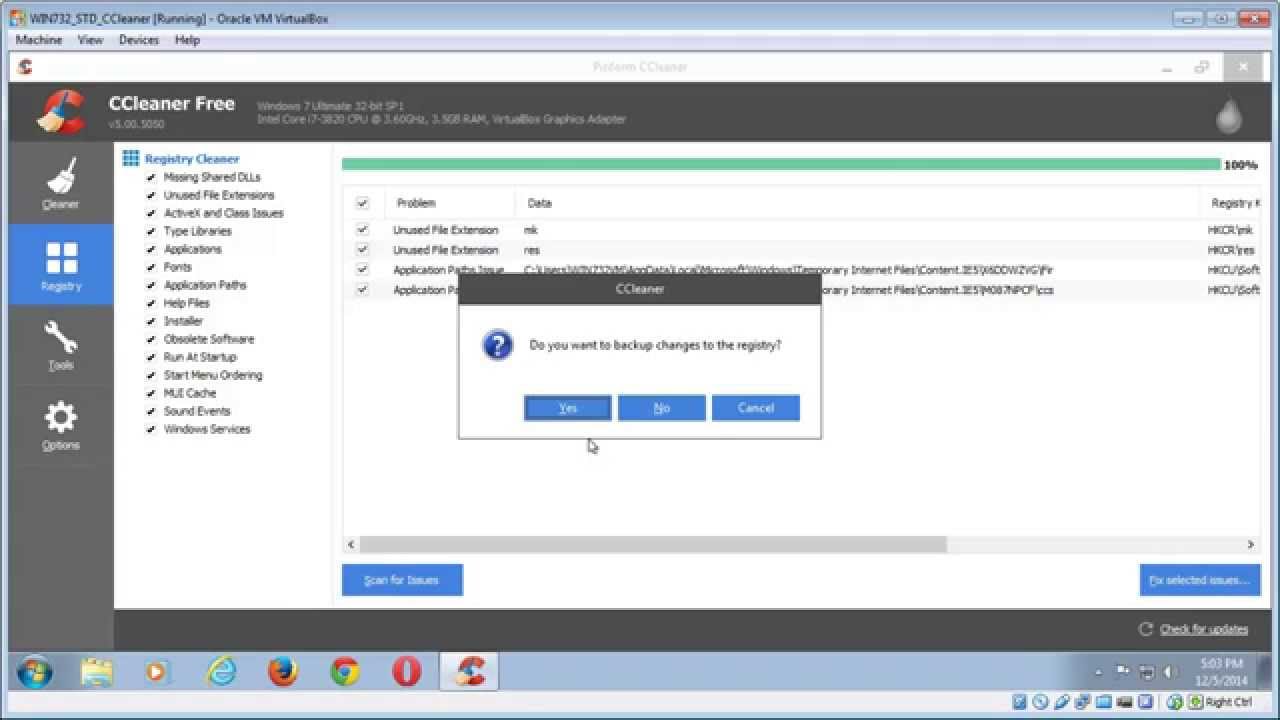Viewport: 1280px width, 720px height.
Task: Click the CCleaner logo in header
Action: click(61, 111)
